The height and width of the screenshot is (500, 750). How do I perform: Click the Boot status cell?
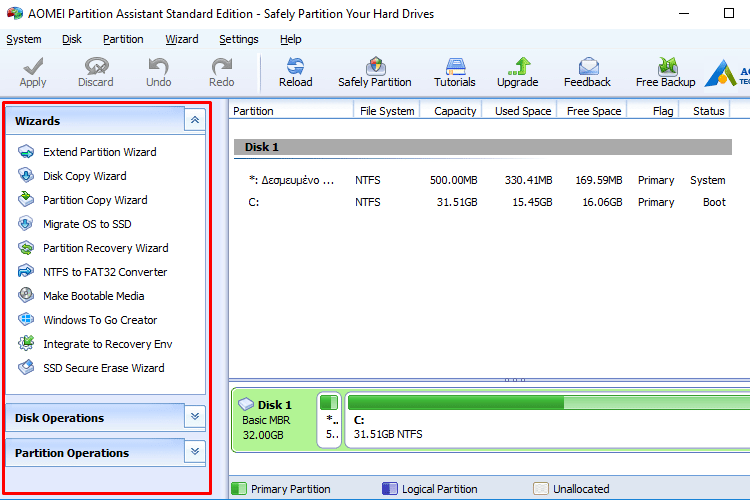714,202
